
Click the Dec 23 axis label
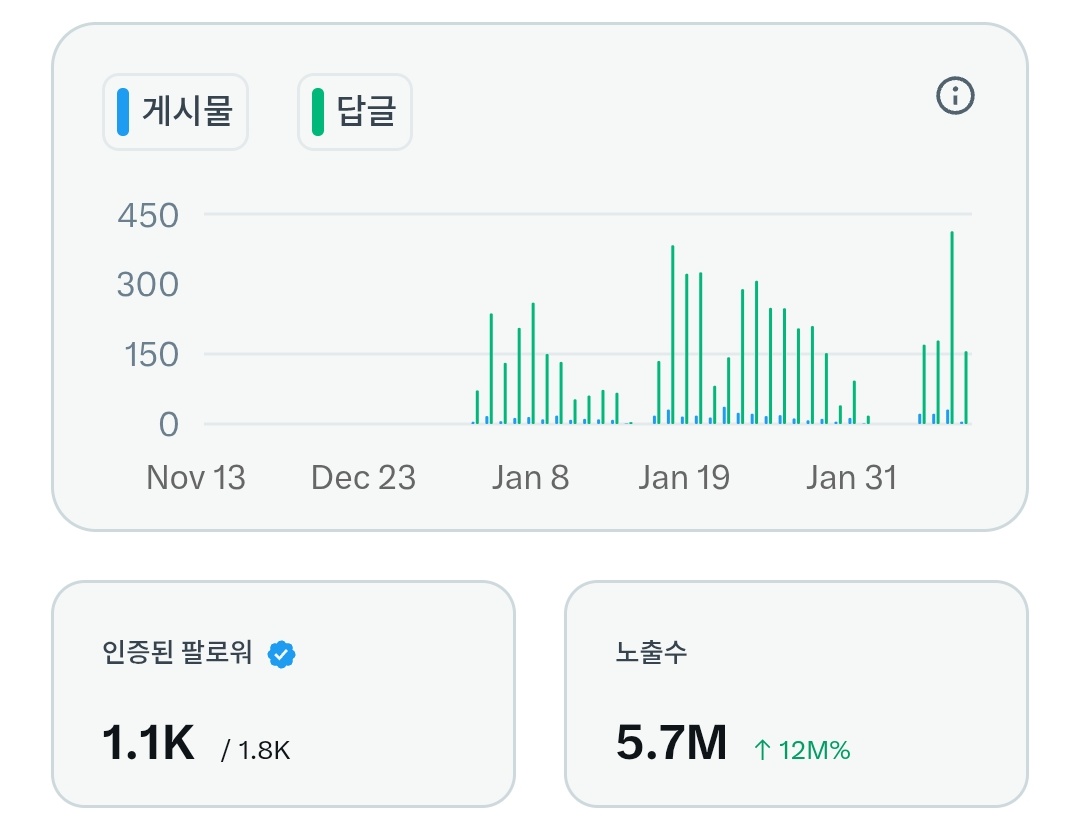pyautogui.click(x=363, y=477)
